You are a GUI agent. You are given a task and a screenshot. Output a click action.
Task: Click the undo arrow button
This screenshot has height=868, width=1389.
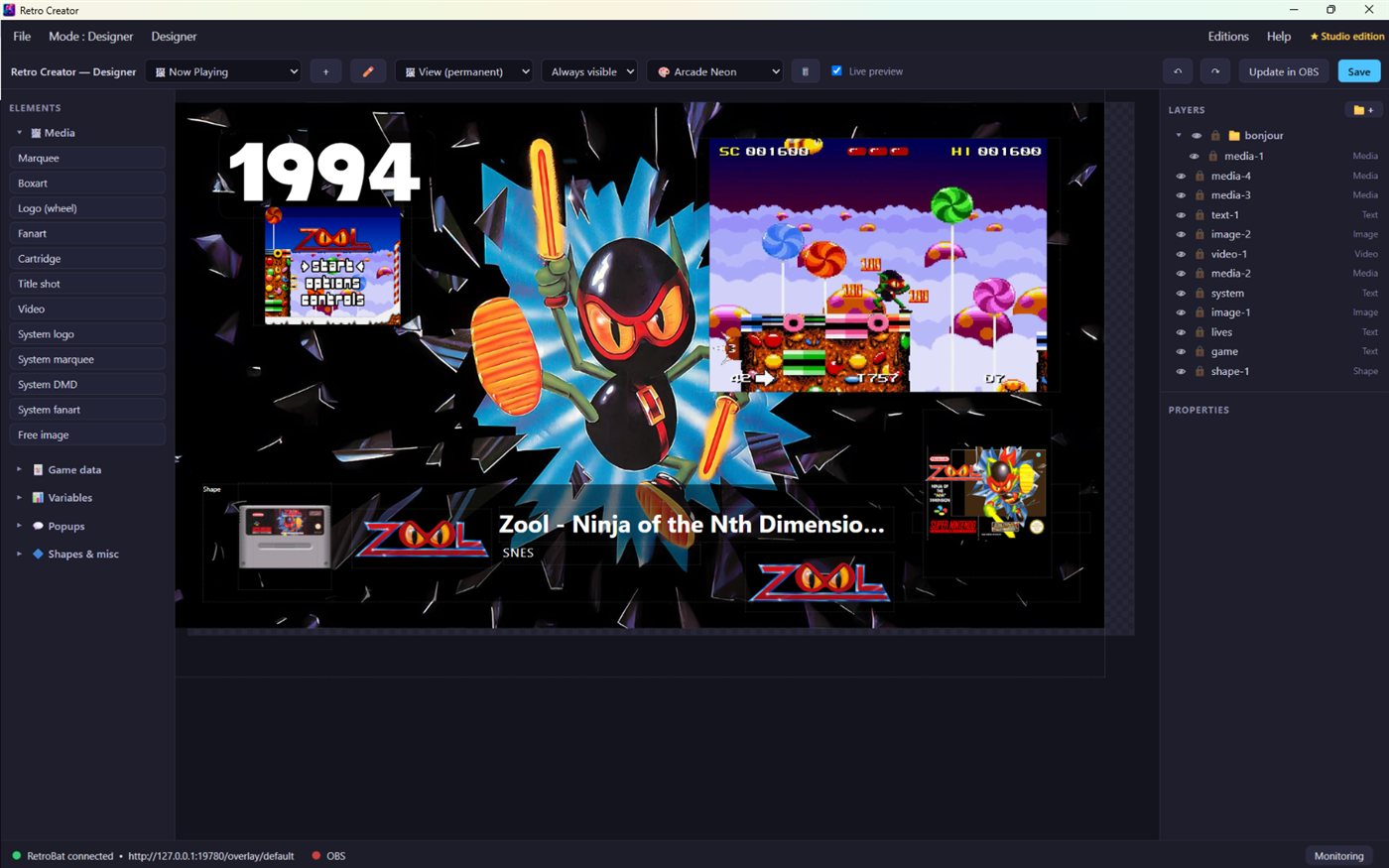coord(1178,71)
